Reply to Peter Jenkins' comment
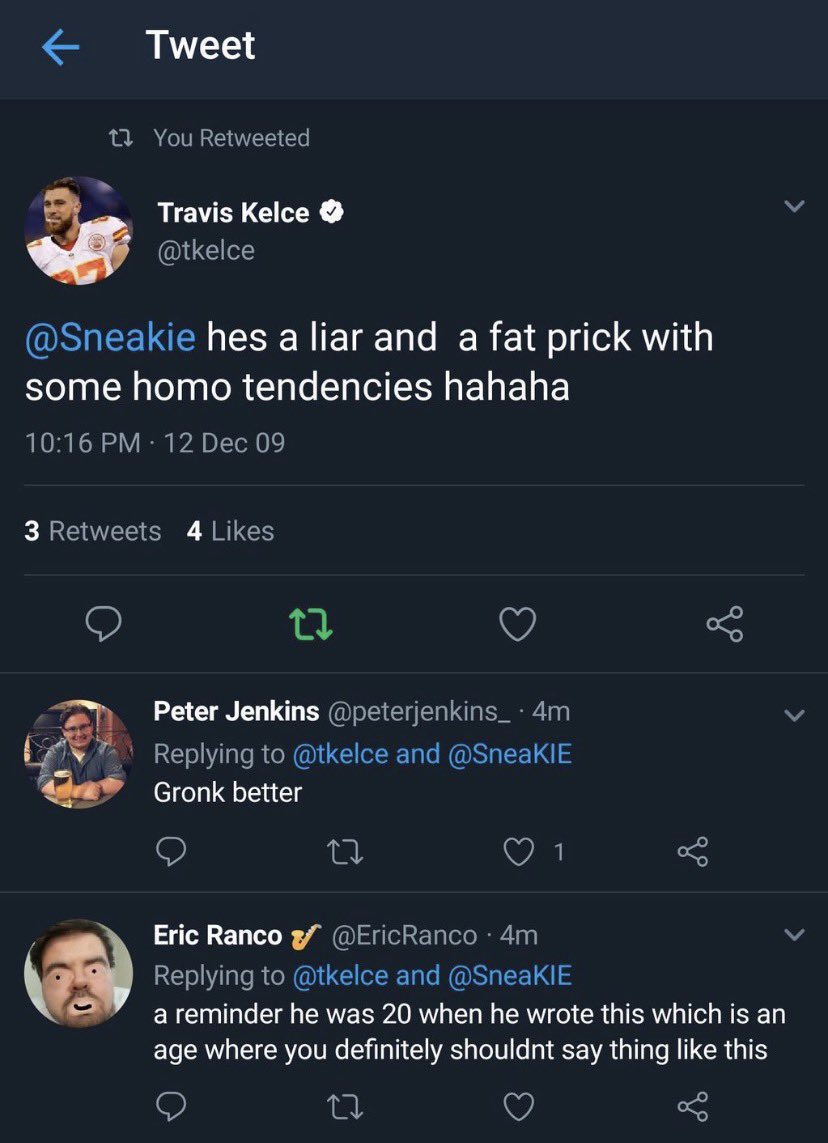Viewport: 828px width, 1143px height. click(171, 851)
